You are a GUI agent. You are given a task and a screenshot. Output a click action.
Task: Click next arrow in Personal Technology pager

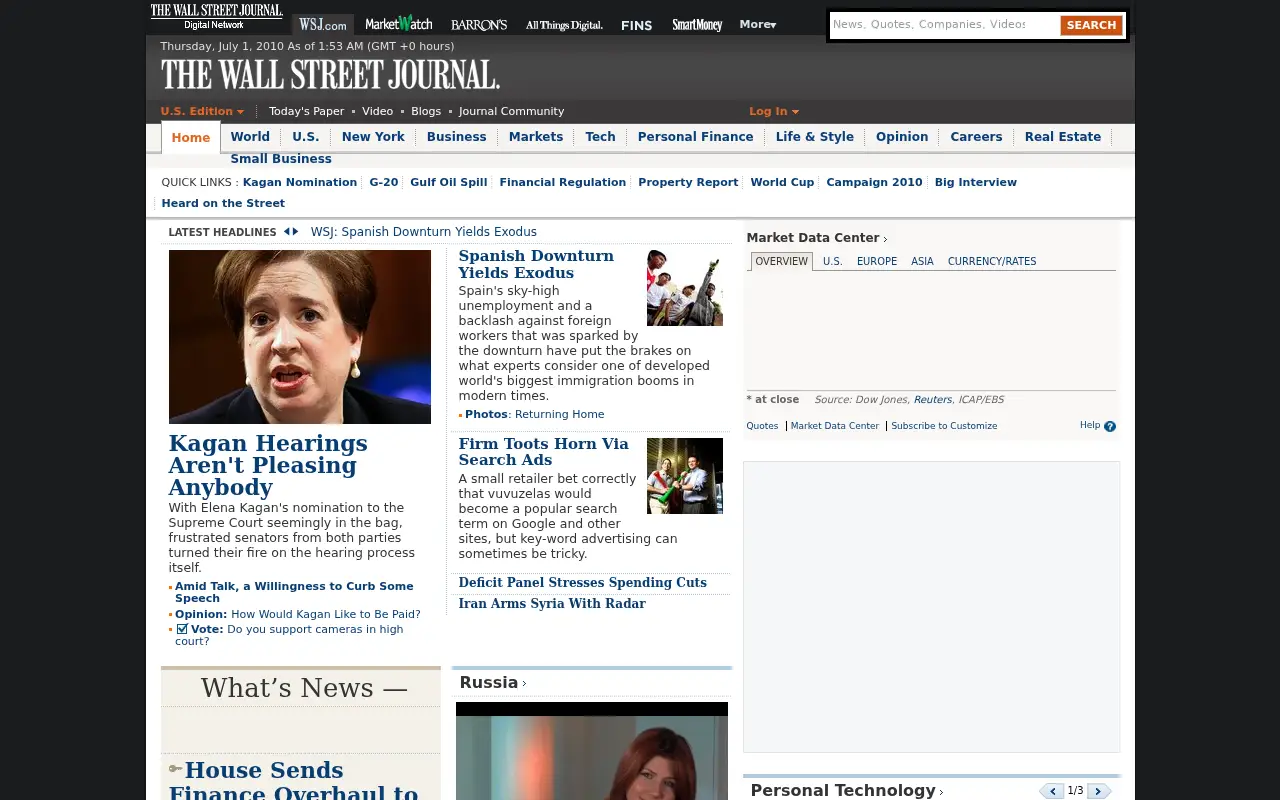(1099, 791)
